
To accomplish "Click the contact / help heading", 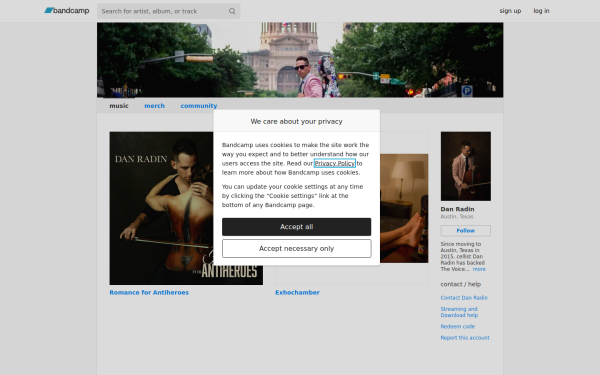I will (461, 284).
